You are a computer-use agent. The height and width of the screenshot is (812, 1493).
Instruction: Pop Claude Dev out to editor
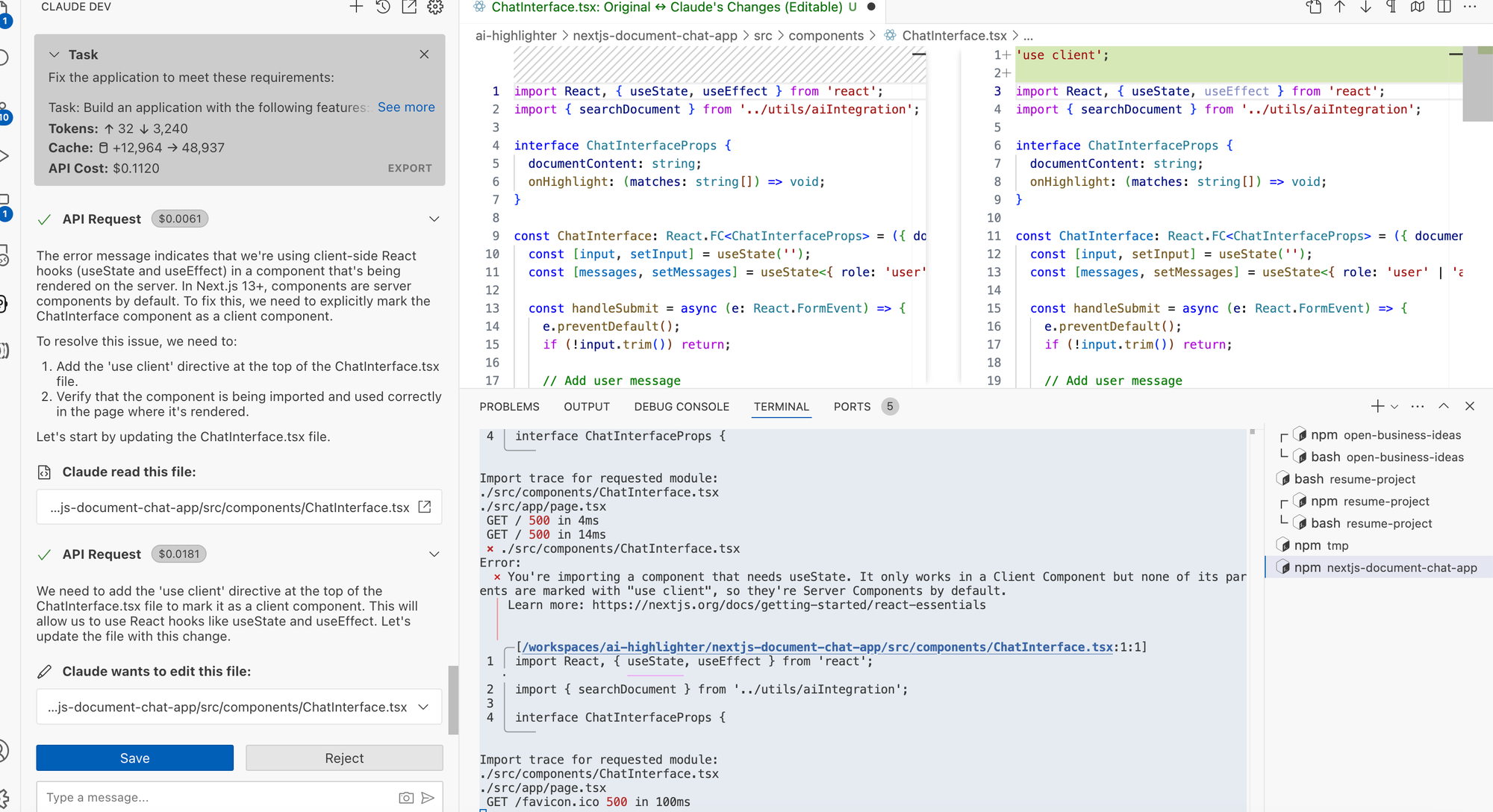pos(409,7)
